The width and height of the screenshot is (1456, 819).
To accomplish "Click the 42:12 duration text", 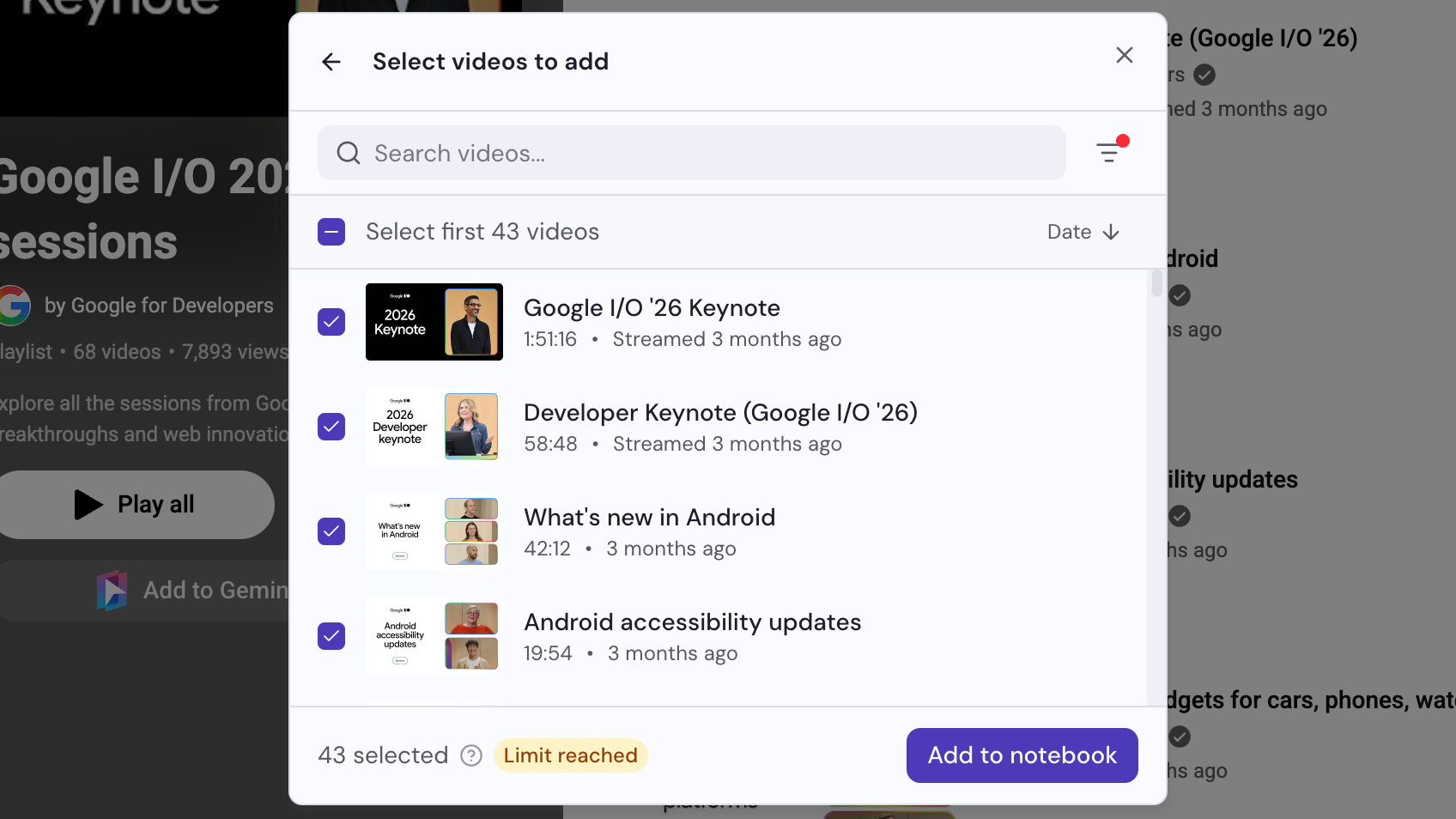I will [547, 549].
